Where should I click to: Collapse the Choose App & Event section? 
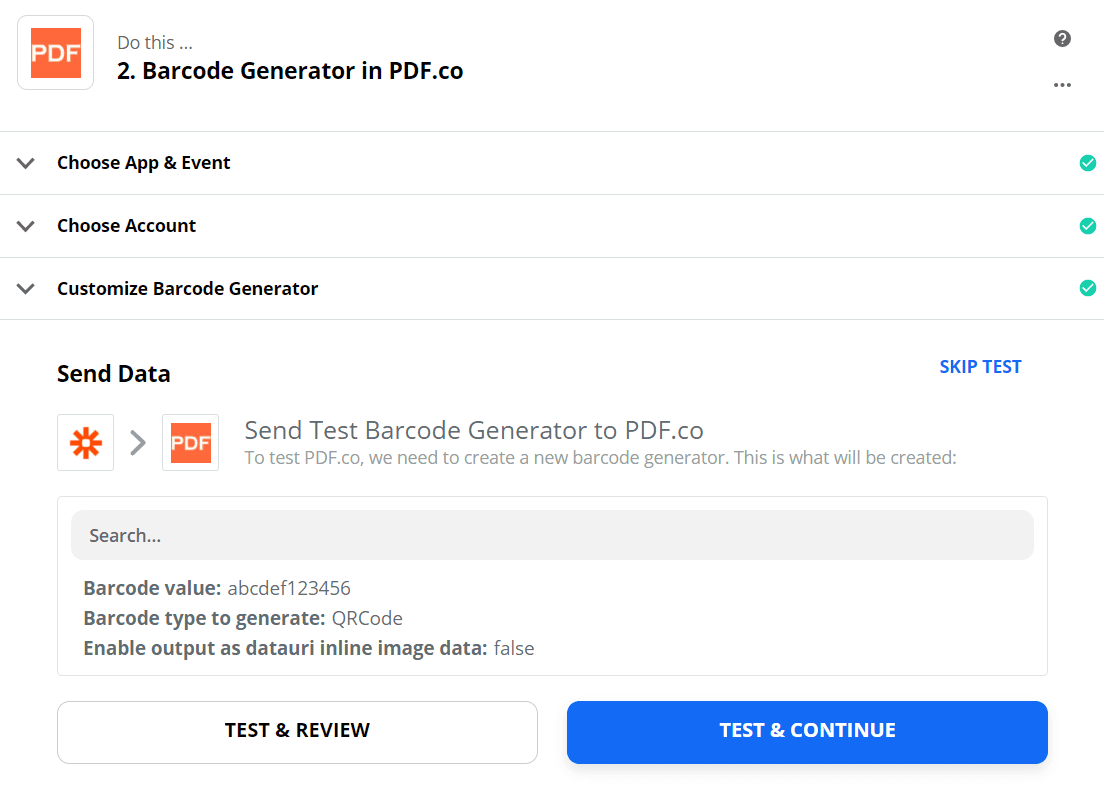[25, 162]
